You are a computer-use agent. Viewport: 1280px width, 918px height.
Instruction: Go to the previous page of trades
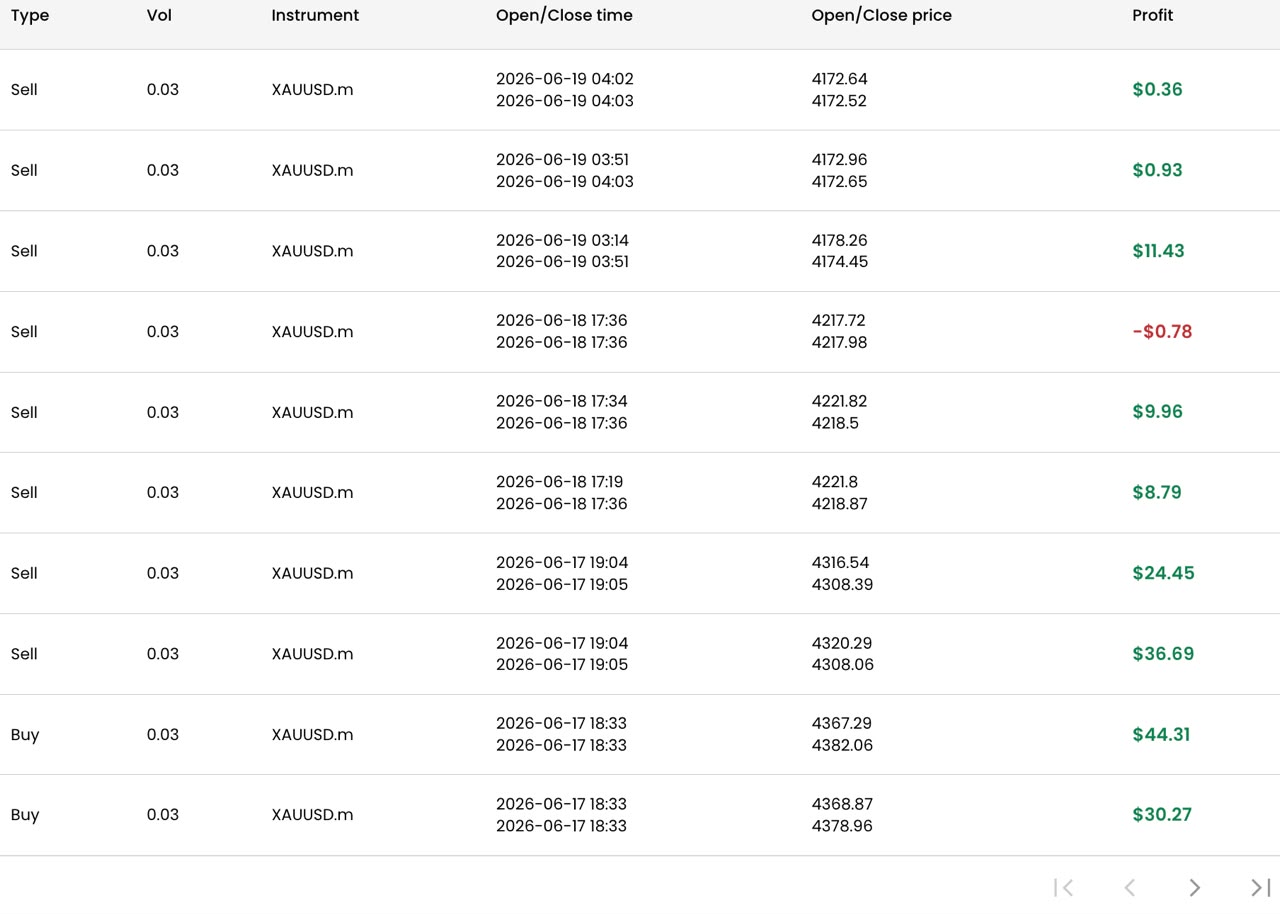pyautogui.click(x=1129, y=887)
